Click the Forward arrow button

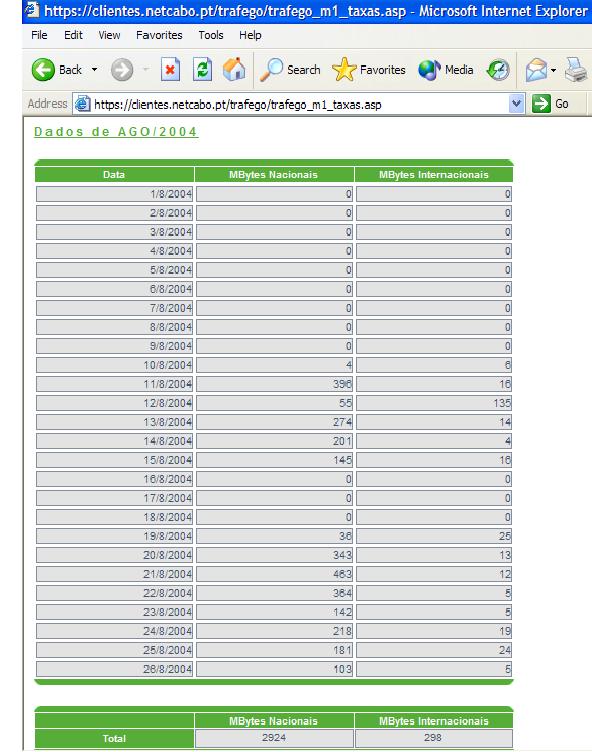click(x=122, y=70)
